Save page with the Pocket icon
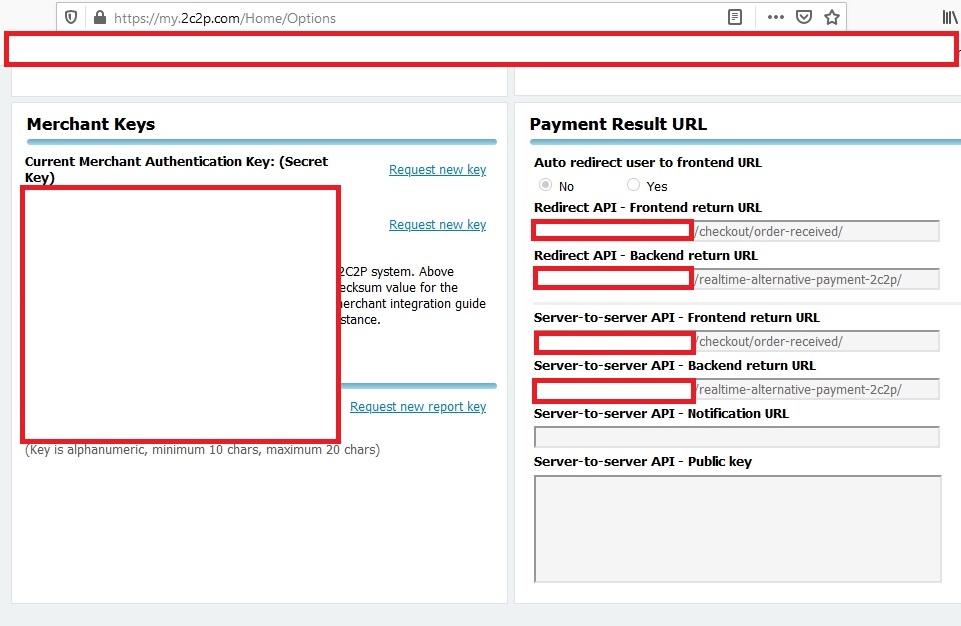 (803, 17)
